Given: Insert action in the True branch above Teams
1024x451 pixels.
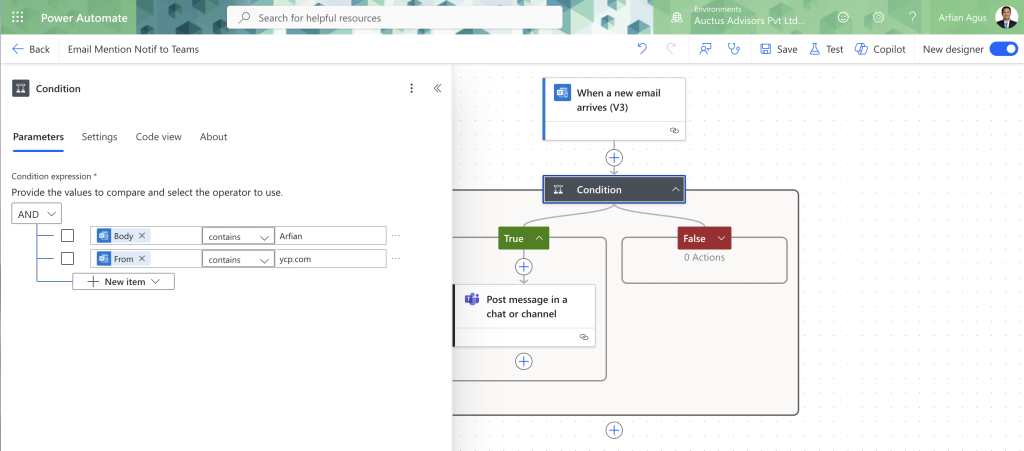Looking at the screenshot, I should point(524,266).
